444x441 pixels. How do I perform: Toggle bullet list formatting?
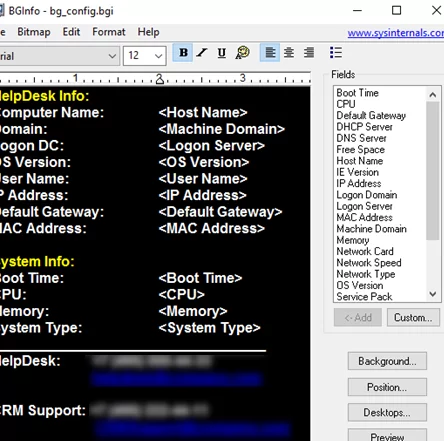click(336, 53)
